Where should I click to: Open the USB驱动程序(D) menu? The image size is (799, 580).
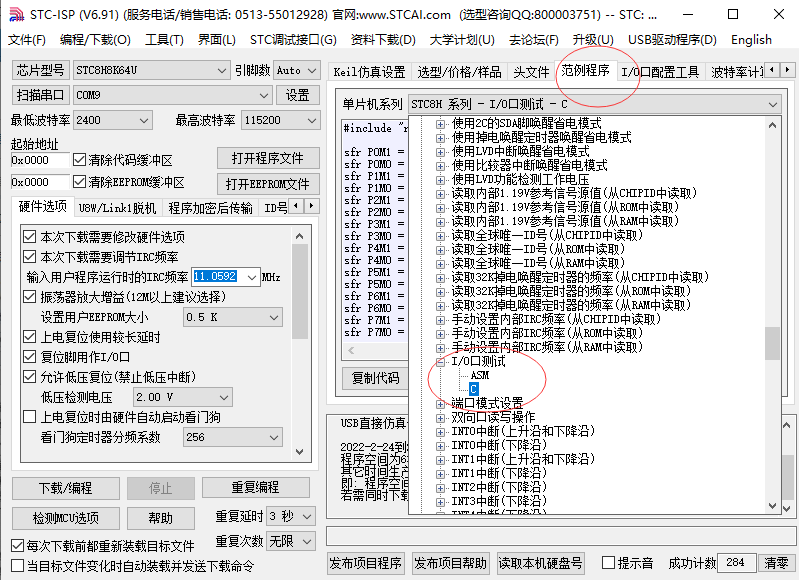click(x=672, y=40)
